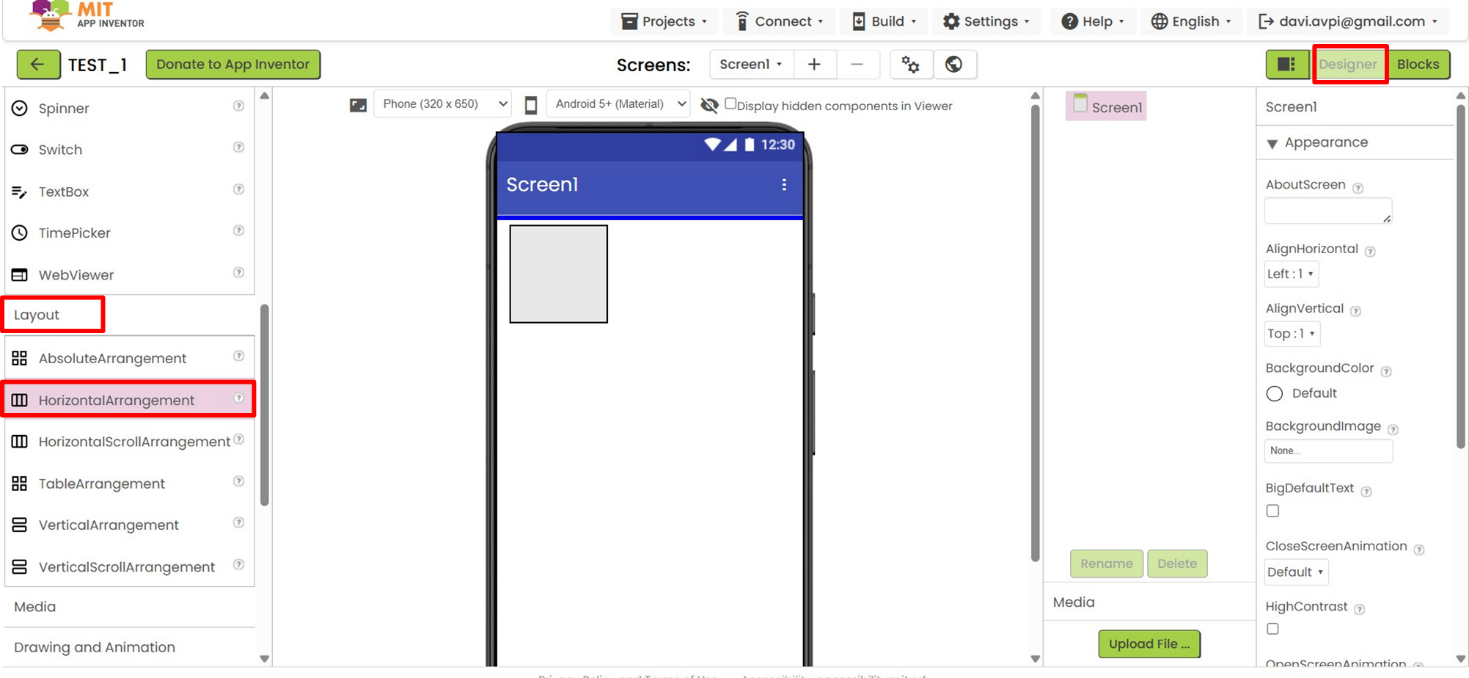The image size is (1469, 678).
Task: Click Donate to App Inventor button
Action: point(233,64)
